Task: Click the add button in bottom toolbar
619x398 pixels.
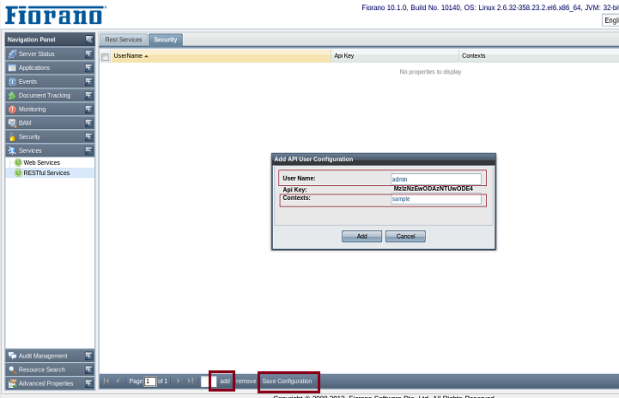Action: 225,381
